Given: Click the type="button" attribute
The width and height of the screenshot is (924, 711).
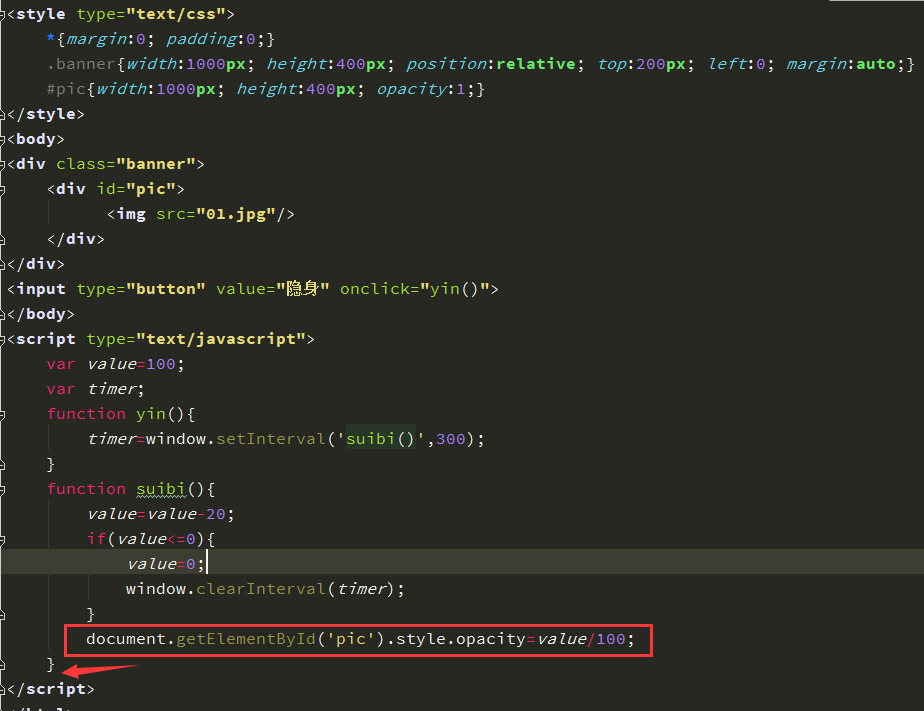Looking at the screenshot, I should point(141,289).
